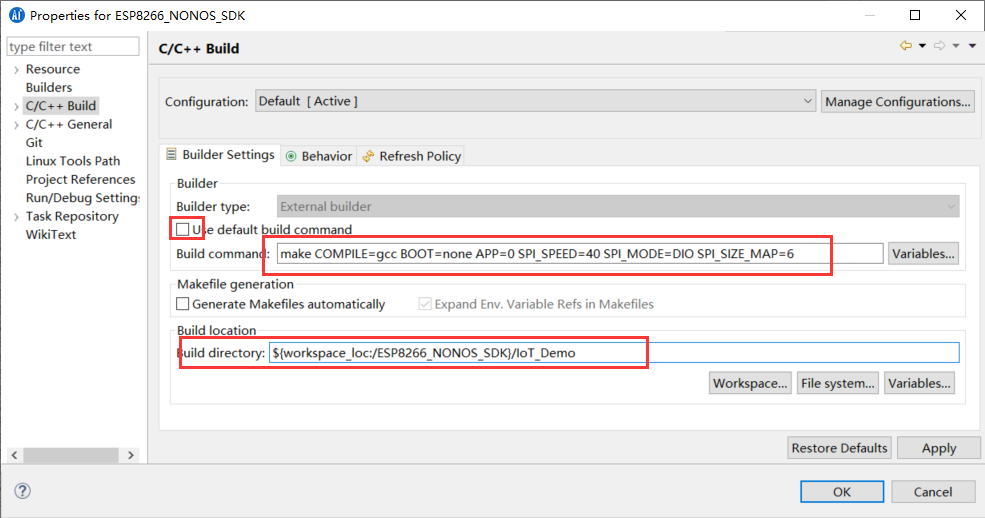Screen dimensions: 985x518
Task: Click the Manage Configurations button
Action: tap(897, 101)
